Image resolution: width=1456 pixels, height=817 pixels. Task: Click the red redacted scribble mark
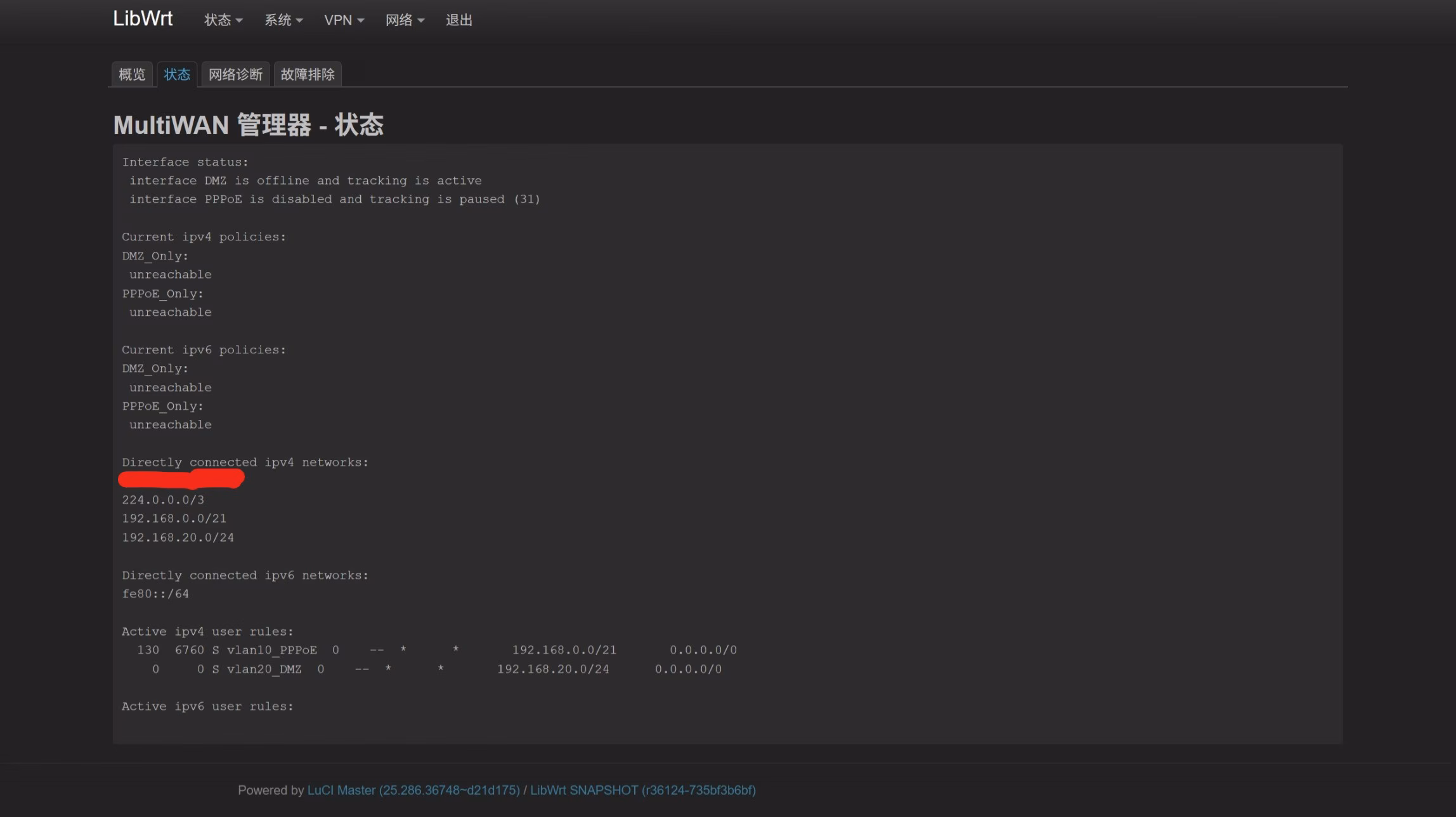point(181,479)
